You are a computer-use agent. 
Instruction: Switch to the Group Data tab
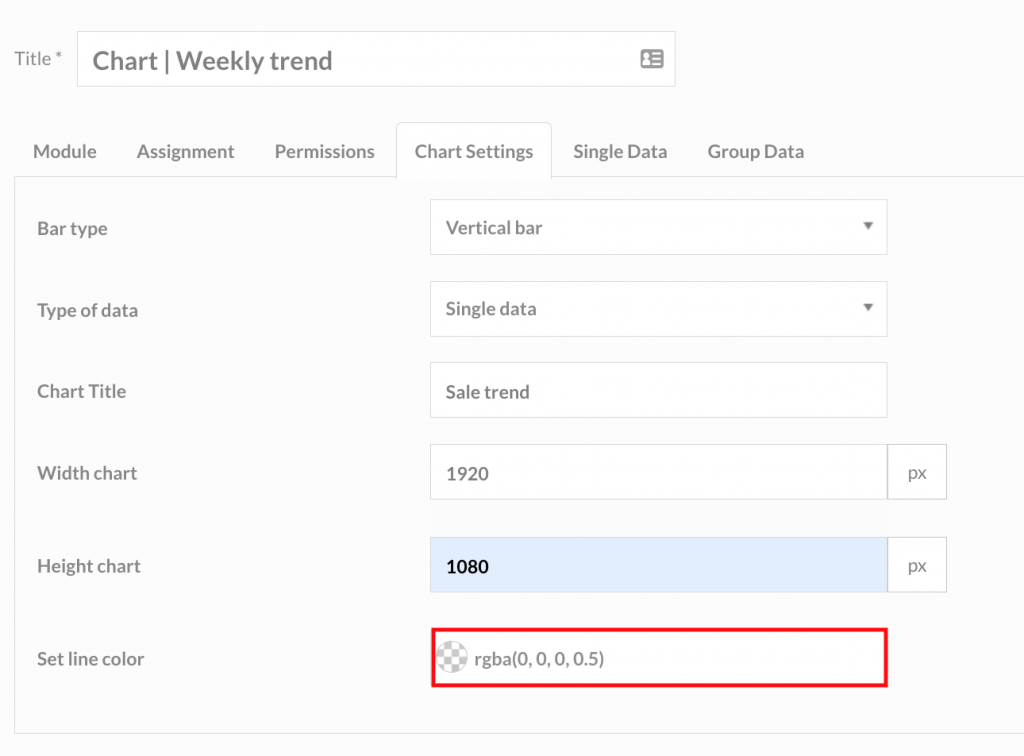[756, 151]
